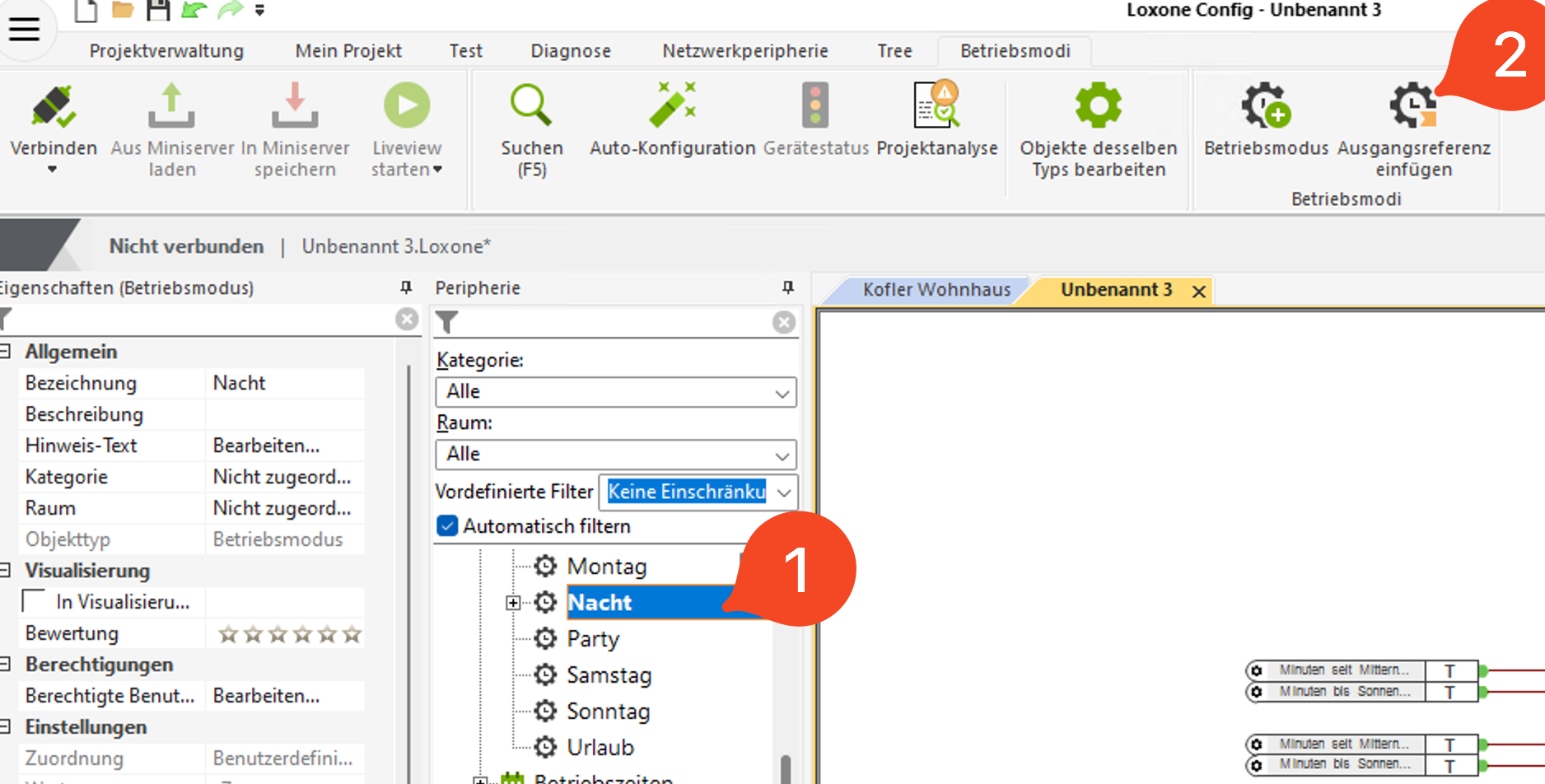Viewport: 1545px width, 784px height.
Task: Click the Liveview starten play icon
Action: click(x=407, y=105)
